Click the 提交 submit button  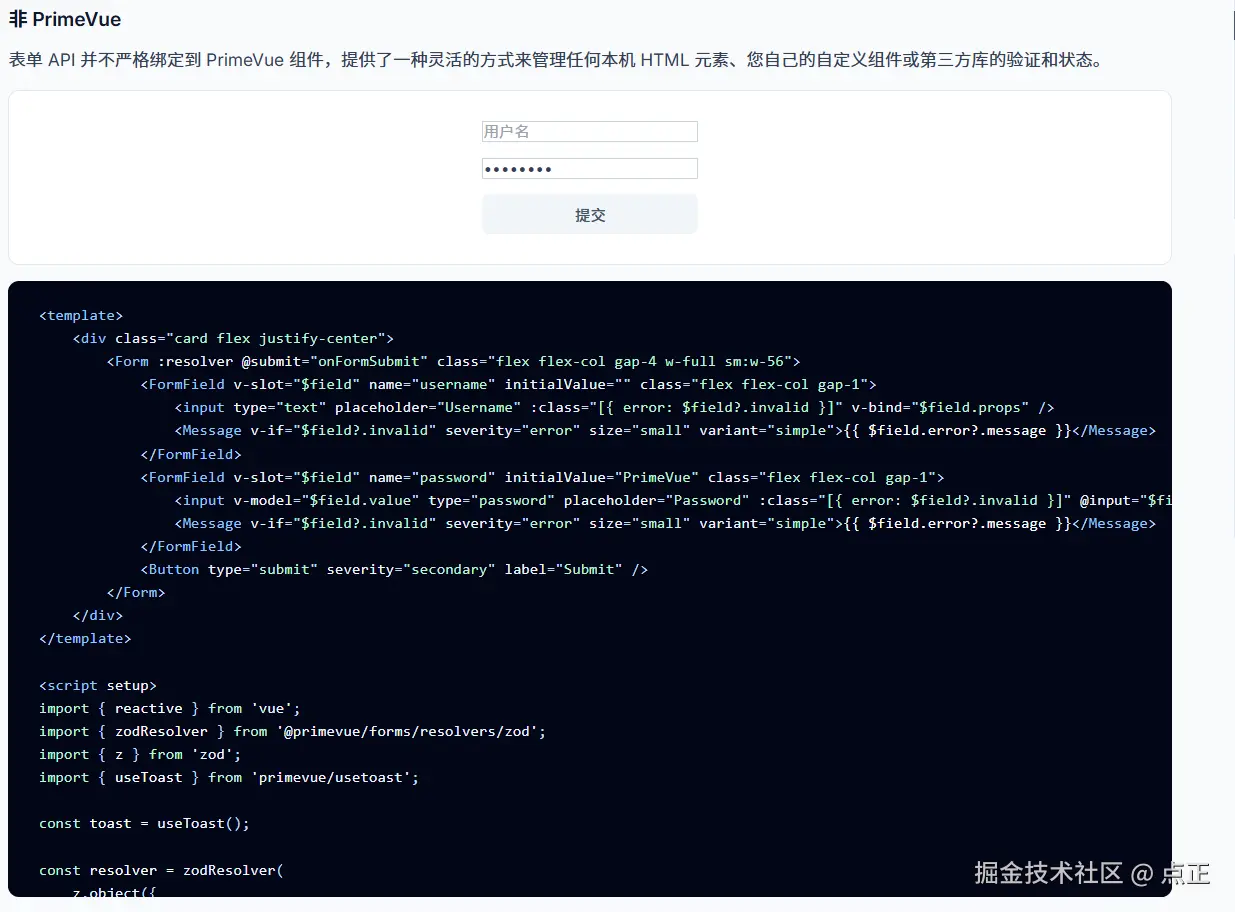pos(589,215)
